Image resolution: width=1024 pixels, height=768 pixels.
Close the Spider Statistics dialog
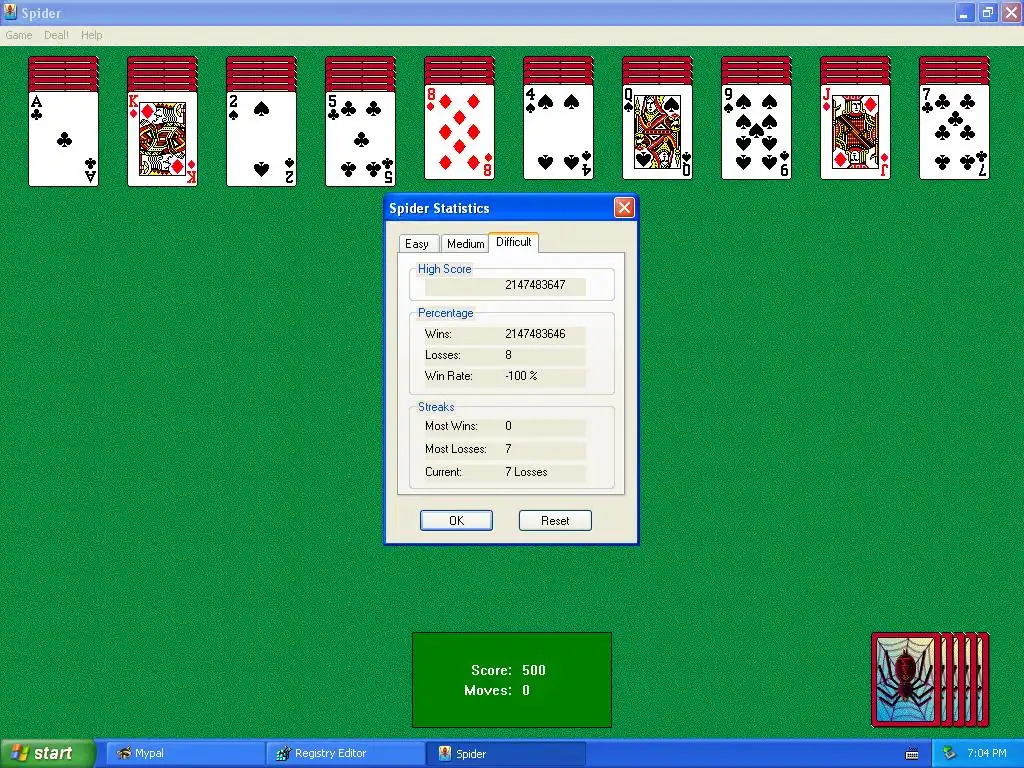[x=624, y=208]
